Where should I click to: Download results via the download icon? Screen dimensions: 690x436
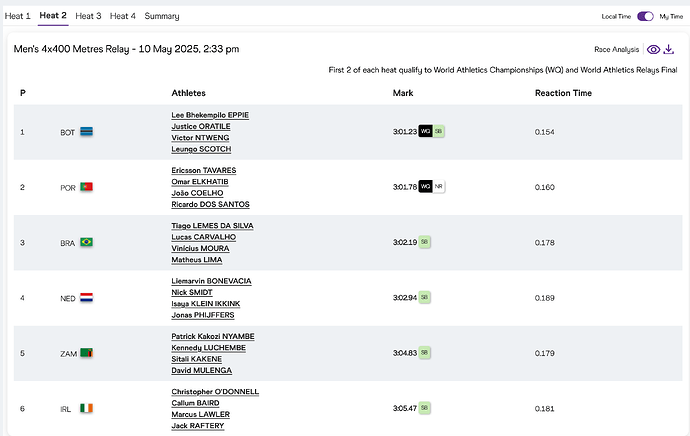668,49
